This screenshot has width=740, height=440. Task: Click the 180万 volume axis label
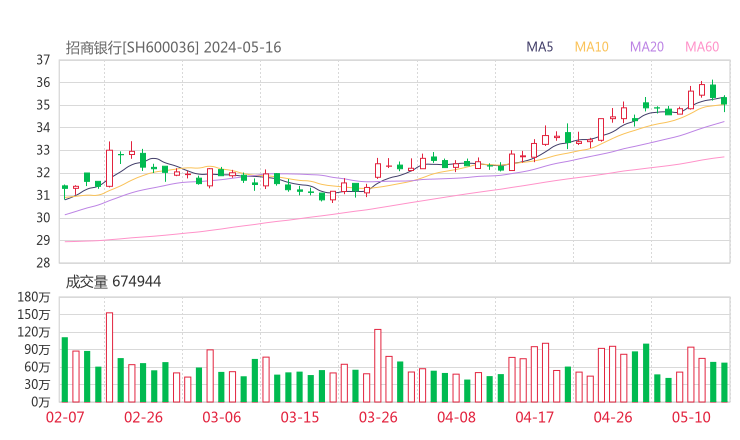(x=34, y=297)
